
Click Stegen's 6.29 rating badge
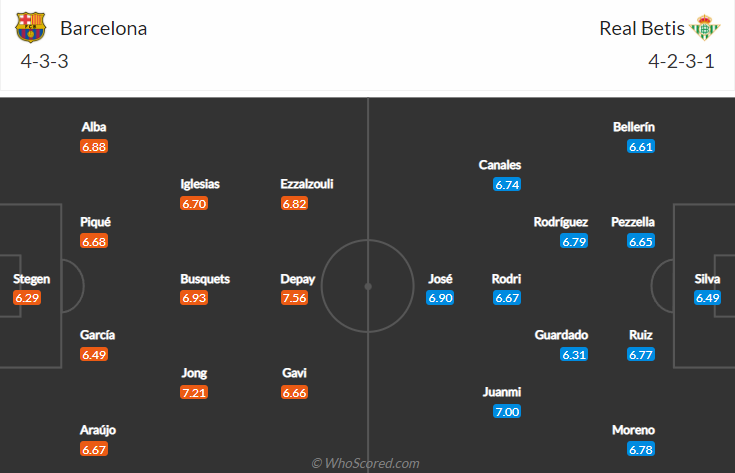tap(27, 298)
